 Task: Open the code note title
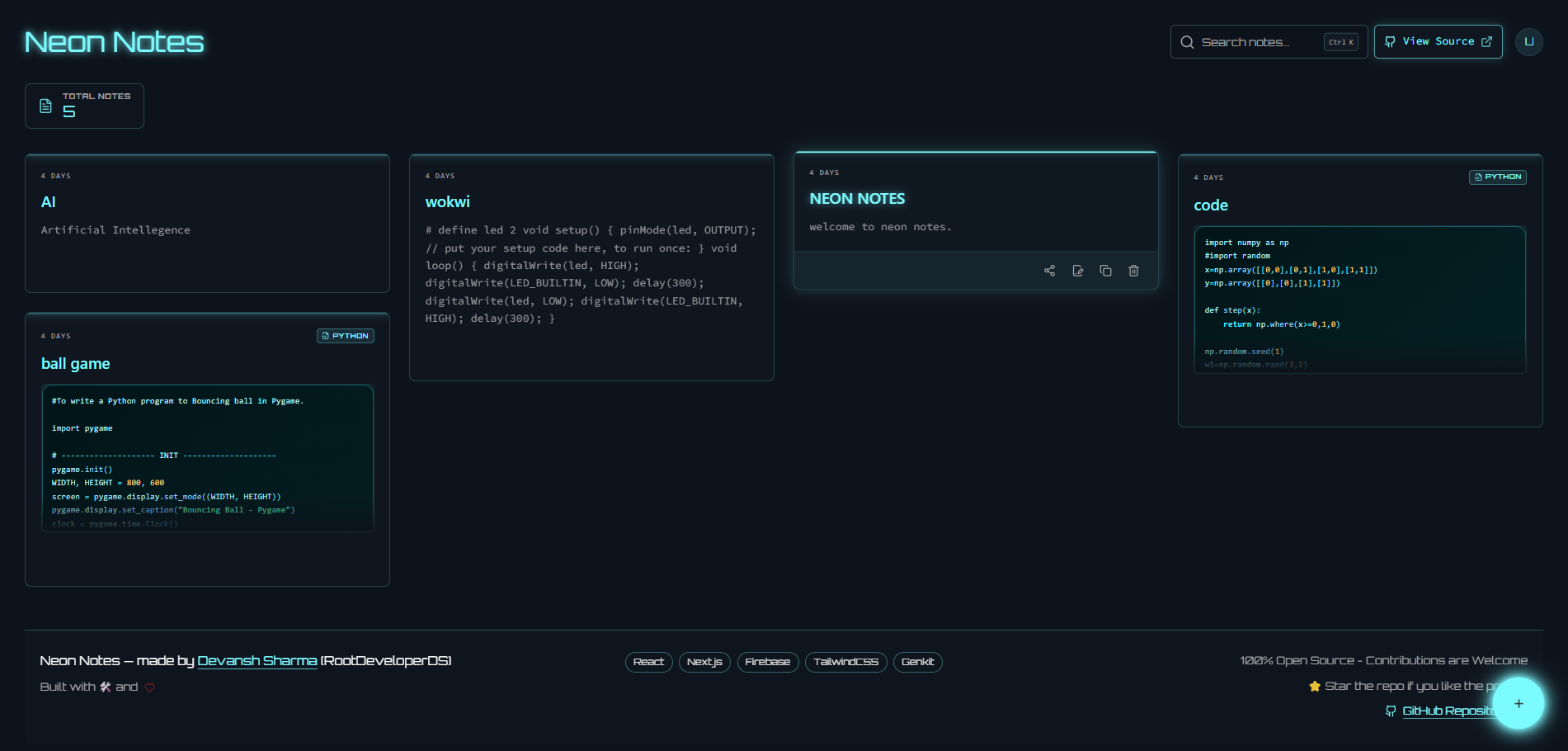coord(1211,205)
